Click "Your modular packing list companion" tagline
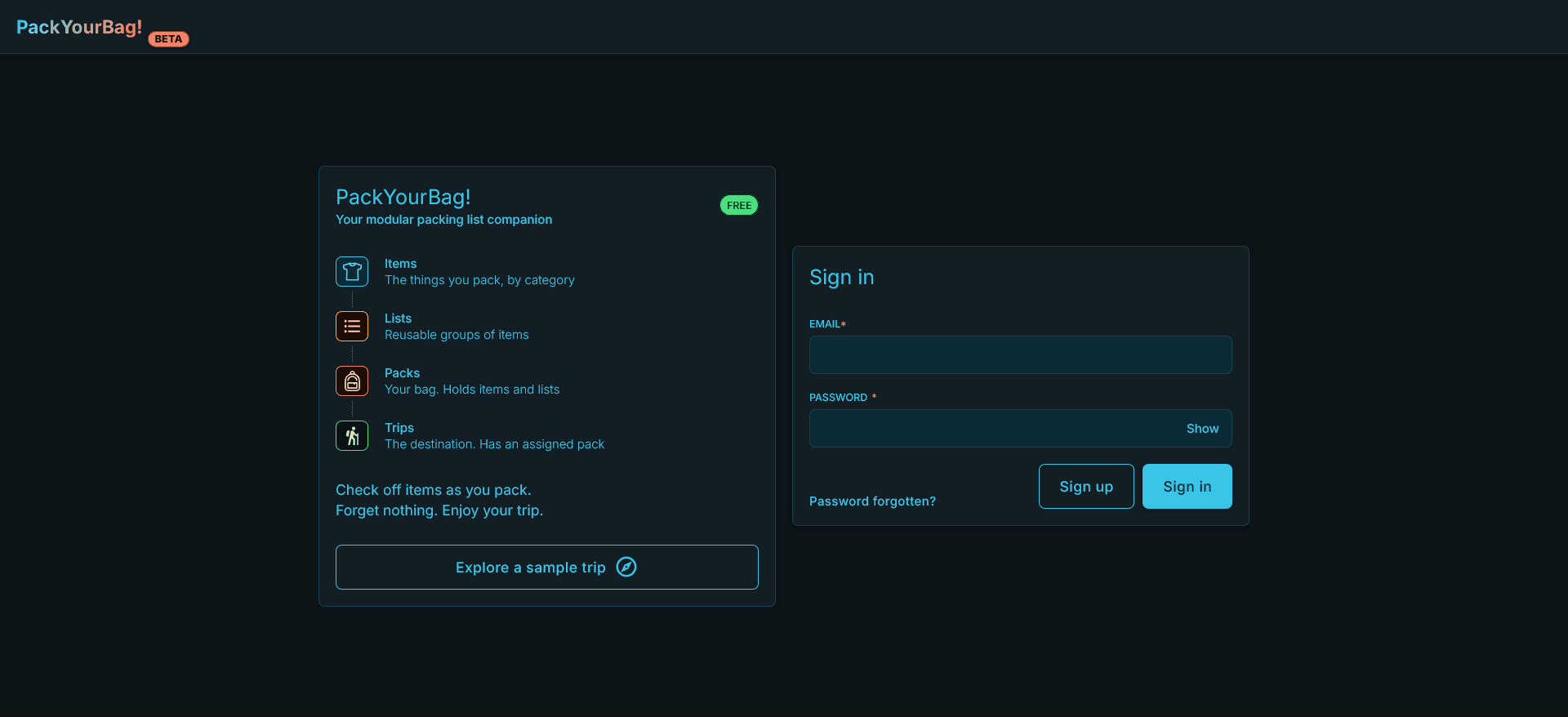 pyautogui.click(x=443, y=220)
